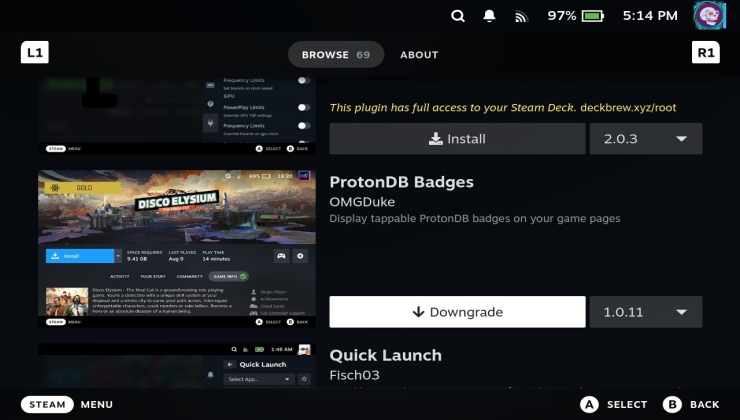This screenshot has height=420, width=740.
Task: Click the deckbrew.xyz/root warning text
Action: [628, 108]
